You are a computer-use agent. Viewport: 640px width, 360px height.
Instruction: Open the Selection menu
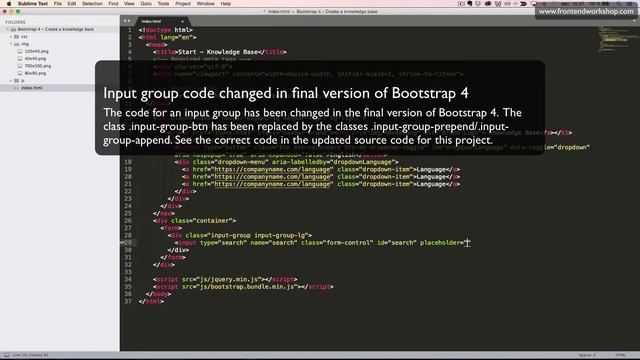point(92,4)
